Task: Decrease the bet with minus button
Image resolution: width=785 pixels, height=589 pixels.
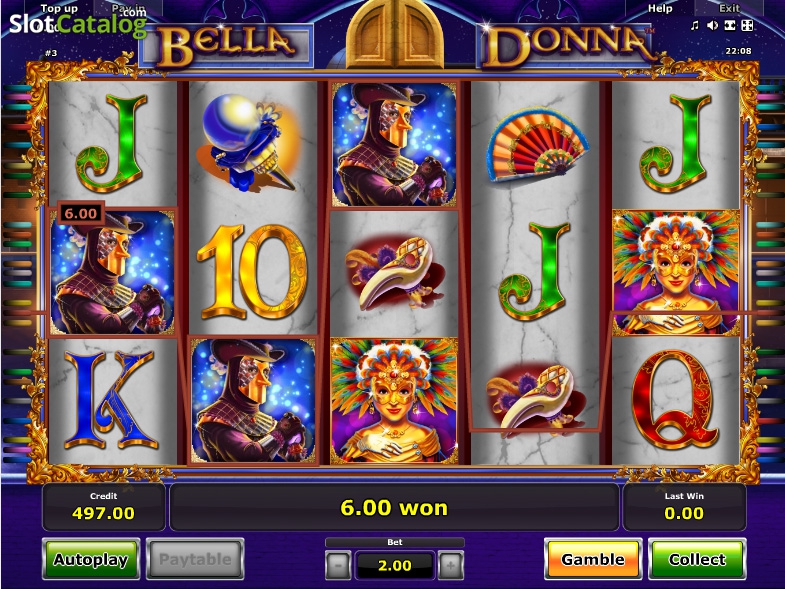Action: coord(338,565)
